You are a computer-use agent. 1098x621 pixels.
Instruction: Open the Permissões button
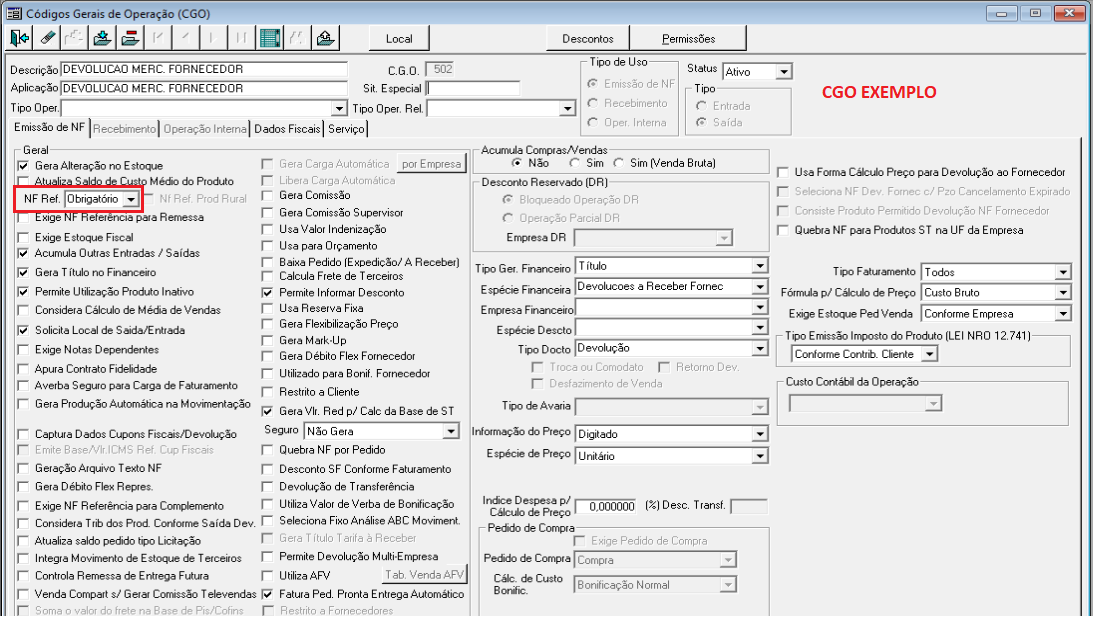(688, 39)
